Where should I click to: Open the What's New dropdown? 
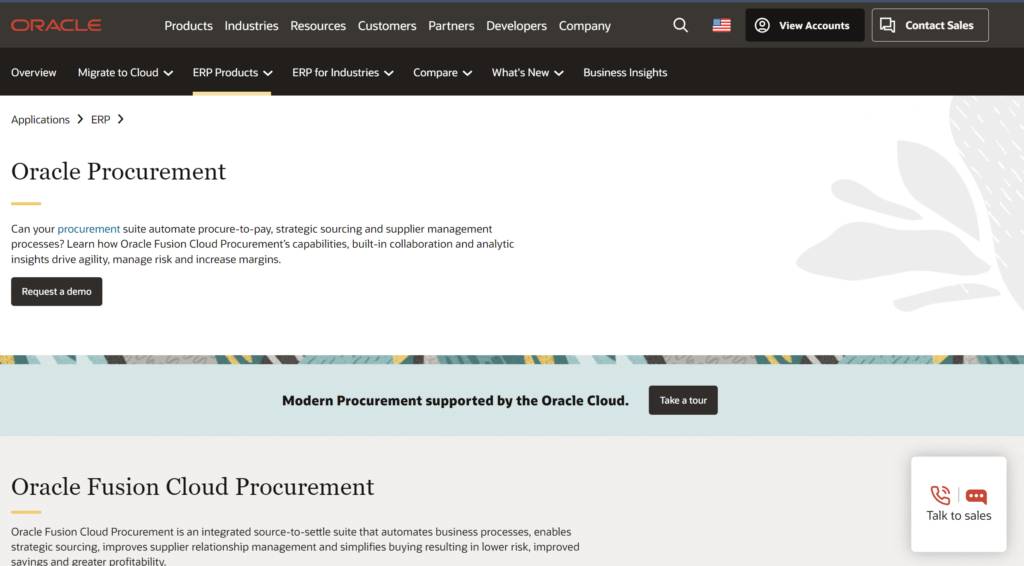[x=527, y=73]
